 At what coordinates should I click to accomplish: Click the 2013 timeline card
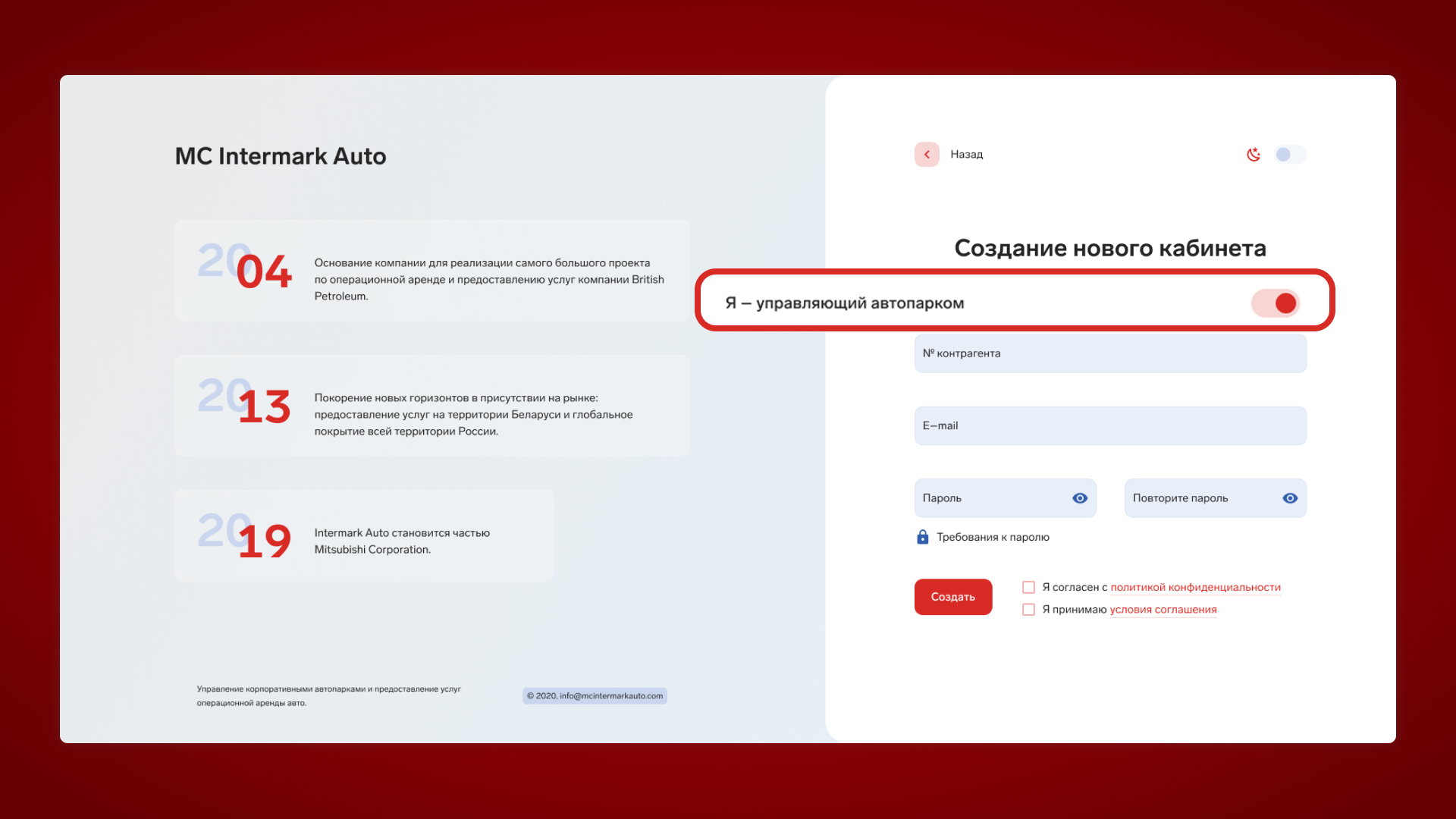pyautogui.click(x=432, y=406)
